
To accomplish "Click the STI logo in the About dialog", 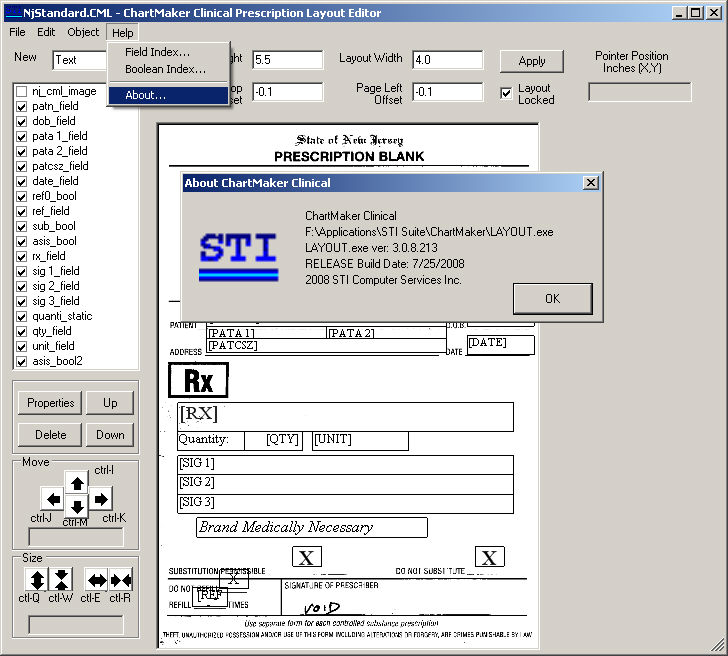I will pyautogui.click(x=239, y=257).
